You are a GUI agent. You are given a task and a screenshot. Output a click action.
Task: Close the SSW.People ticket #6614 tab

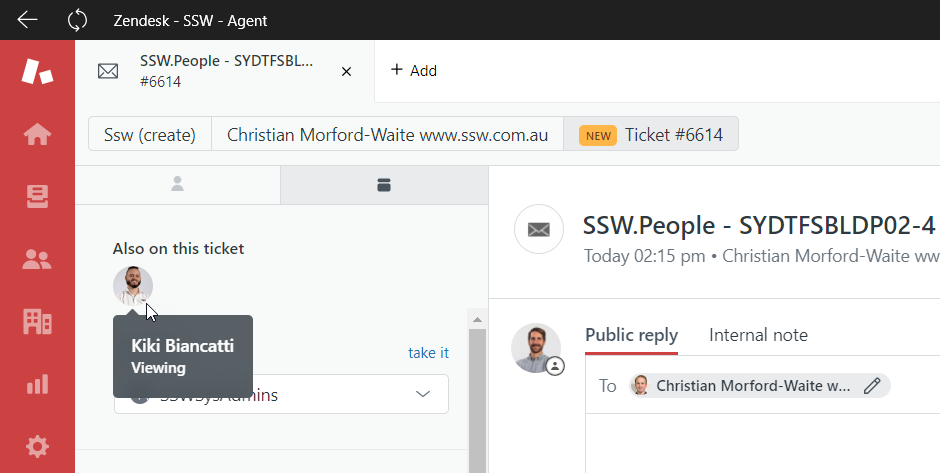(x=346, y=71)
